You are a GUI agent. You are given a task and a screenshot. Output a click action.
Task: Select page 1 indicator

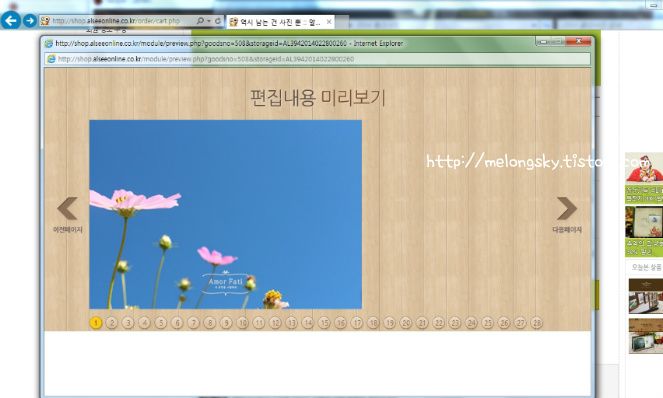pos(96,323)
